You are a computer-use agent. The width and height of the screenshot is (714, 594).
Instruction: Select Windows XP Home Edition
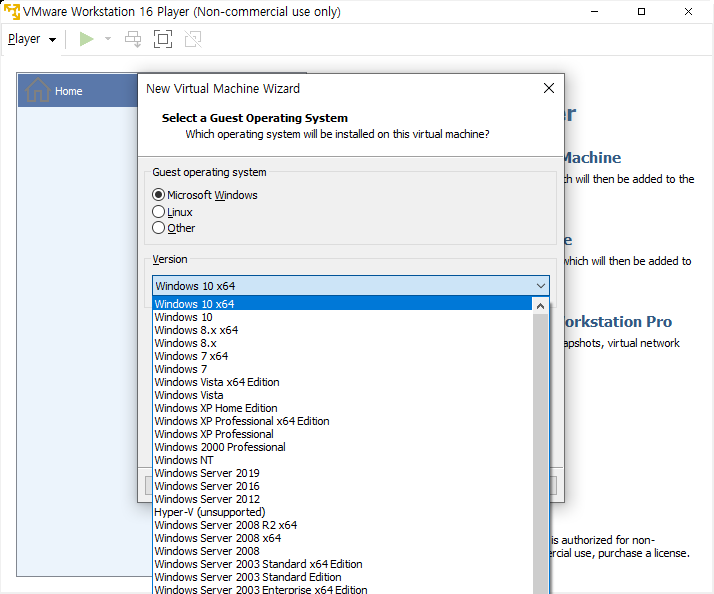point(342,408)
